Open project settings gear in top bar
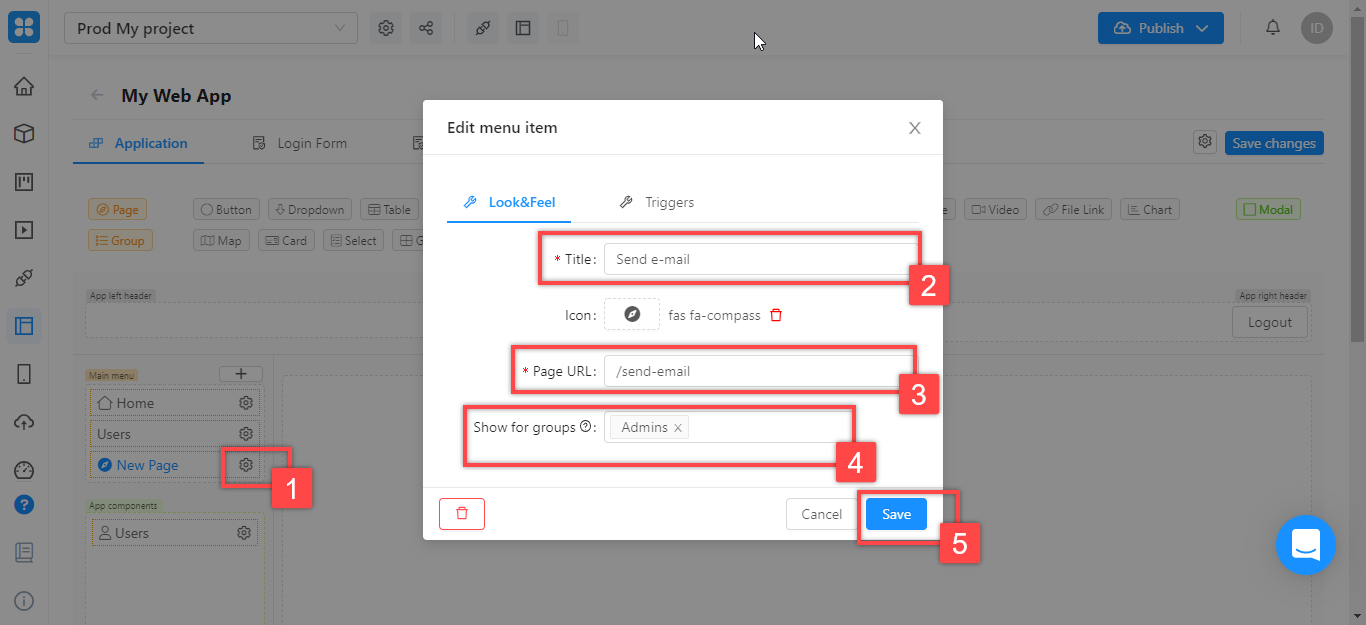The width and height of the screenshot is (1366, 625). (386, 28)
